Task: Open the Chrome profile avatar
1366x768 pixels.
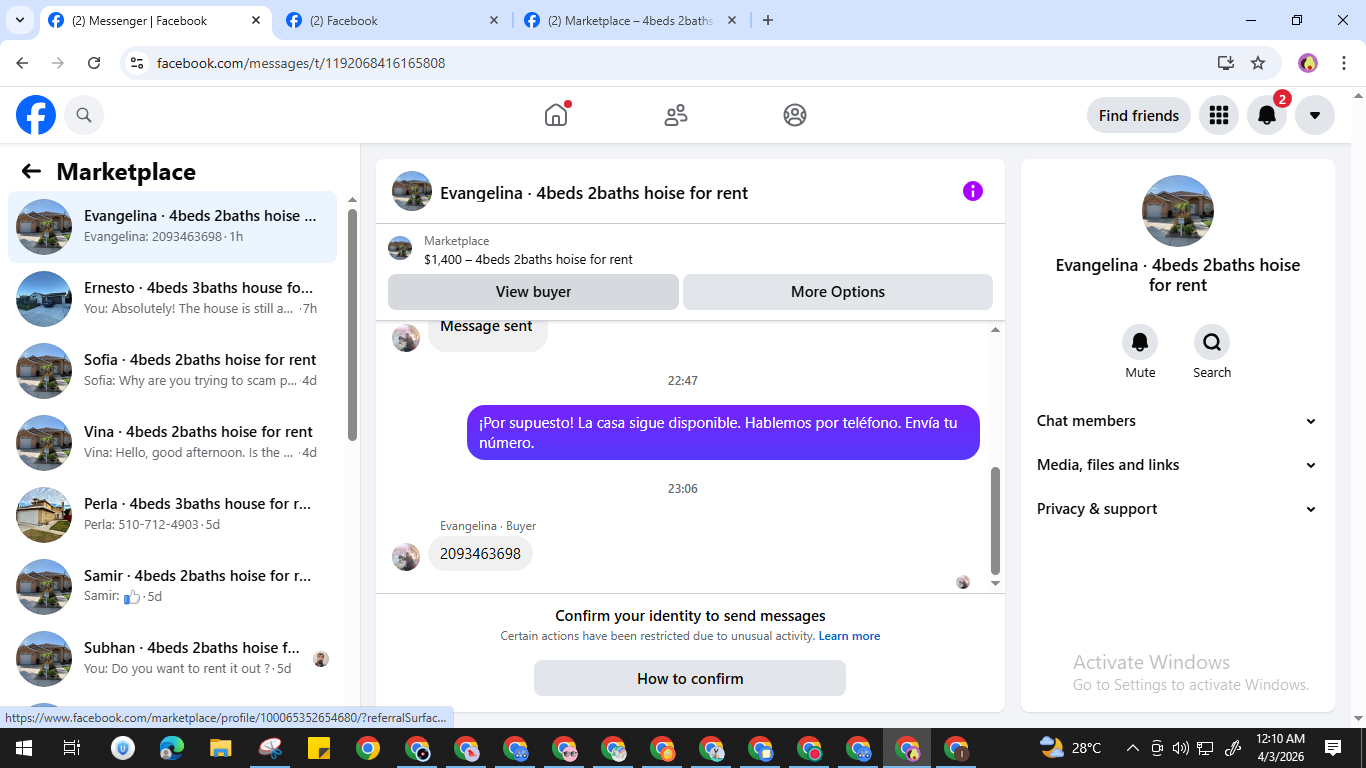Action: (x=1308, y=63)
